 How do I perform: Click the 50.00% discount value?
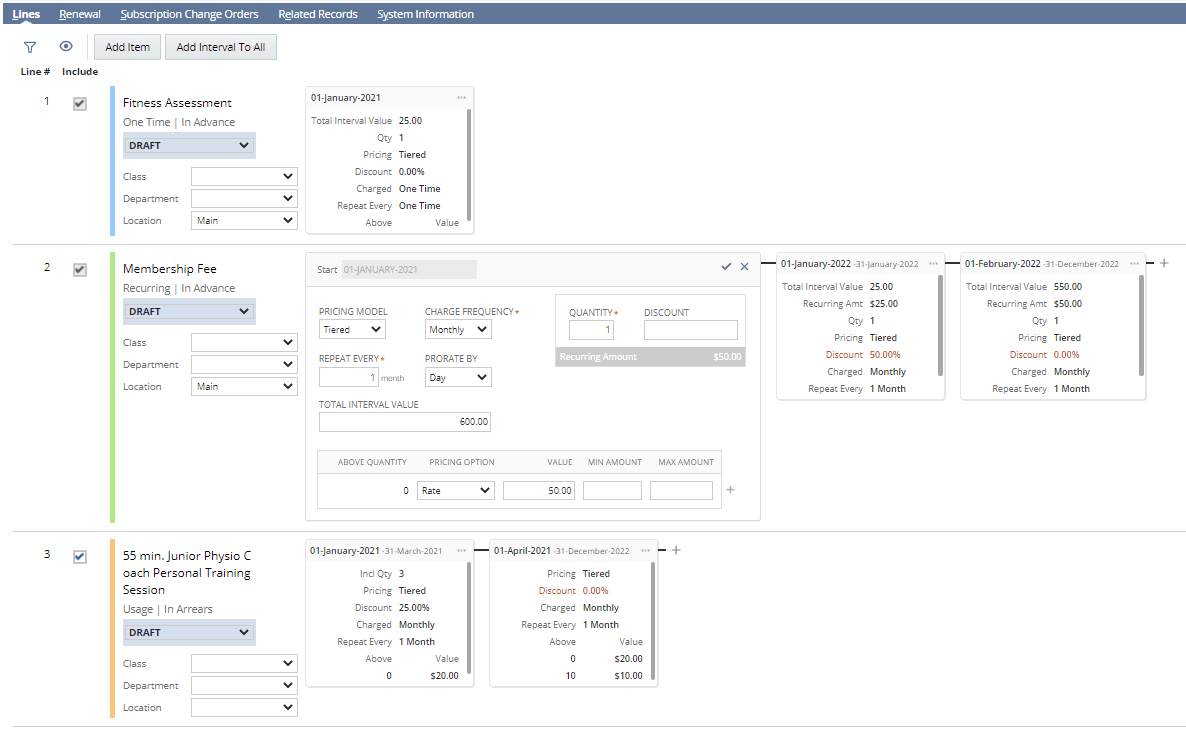click(885, 355)
